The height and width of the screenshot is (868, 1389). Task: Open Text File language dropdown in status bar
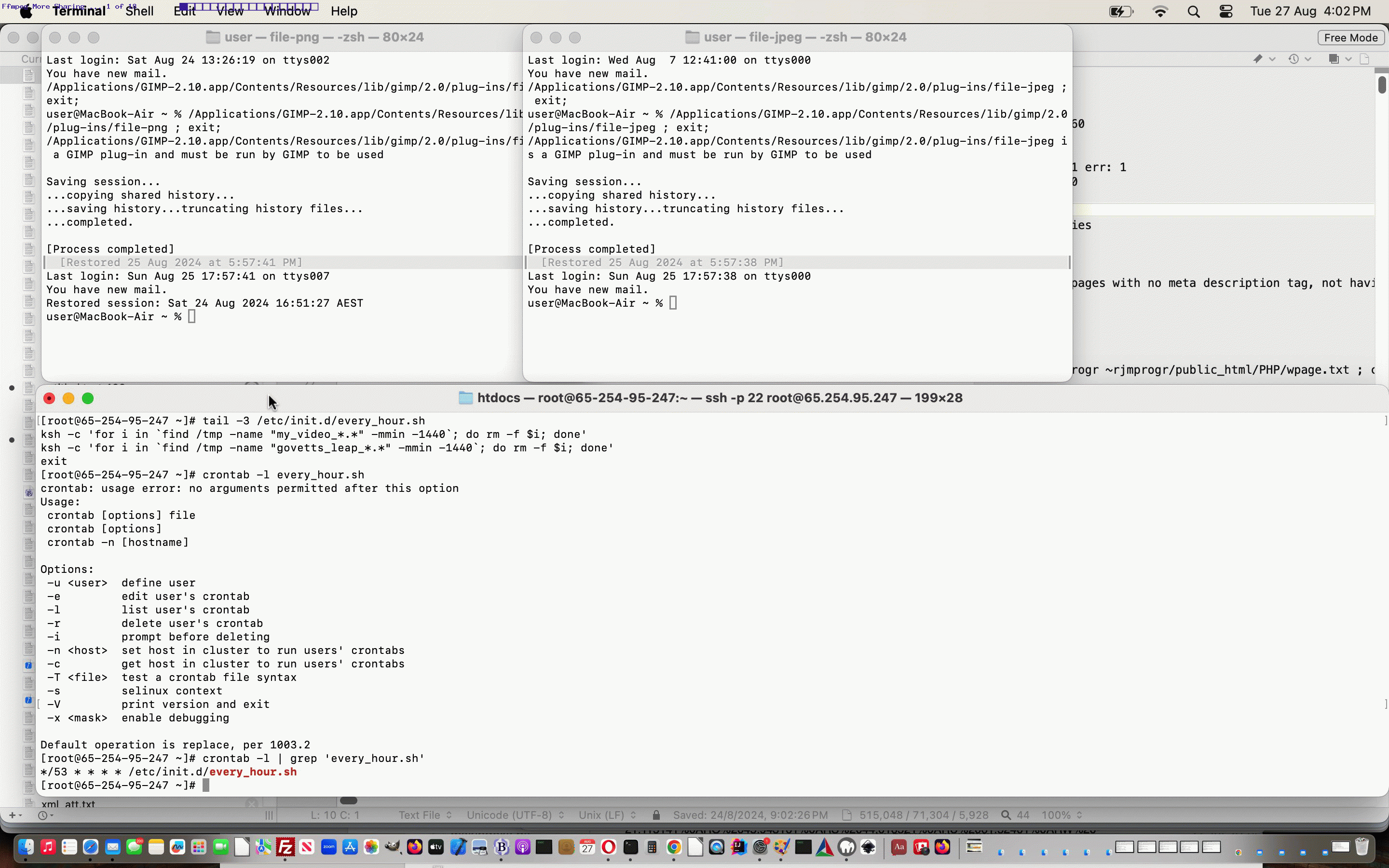pos(425,815)
